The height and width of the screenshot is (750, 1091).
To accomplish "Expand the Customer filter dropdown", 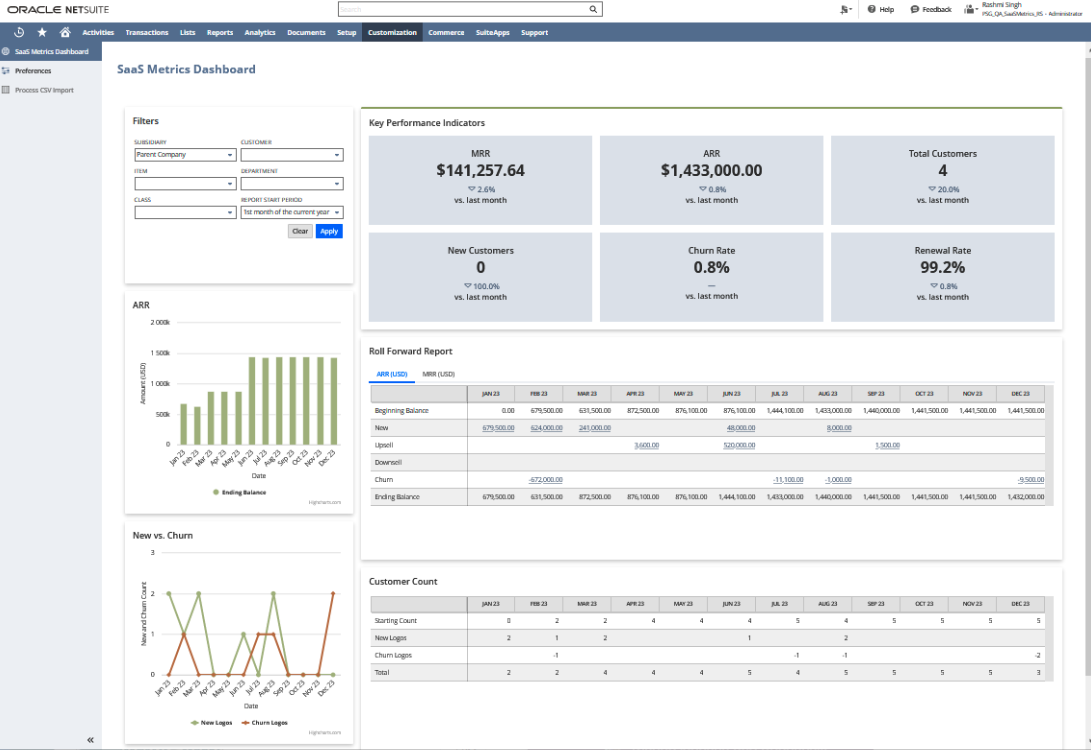I will pyautogui.click(x=292, y=154).
